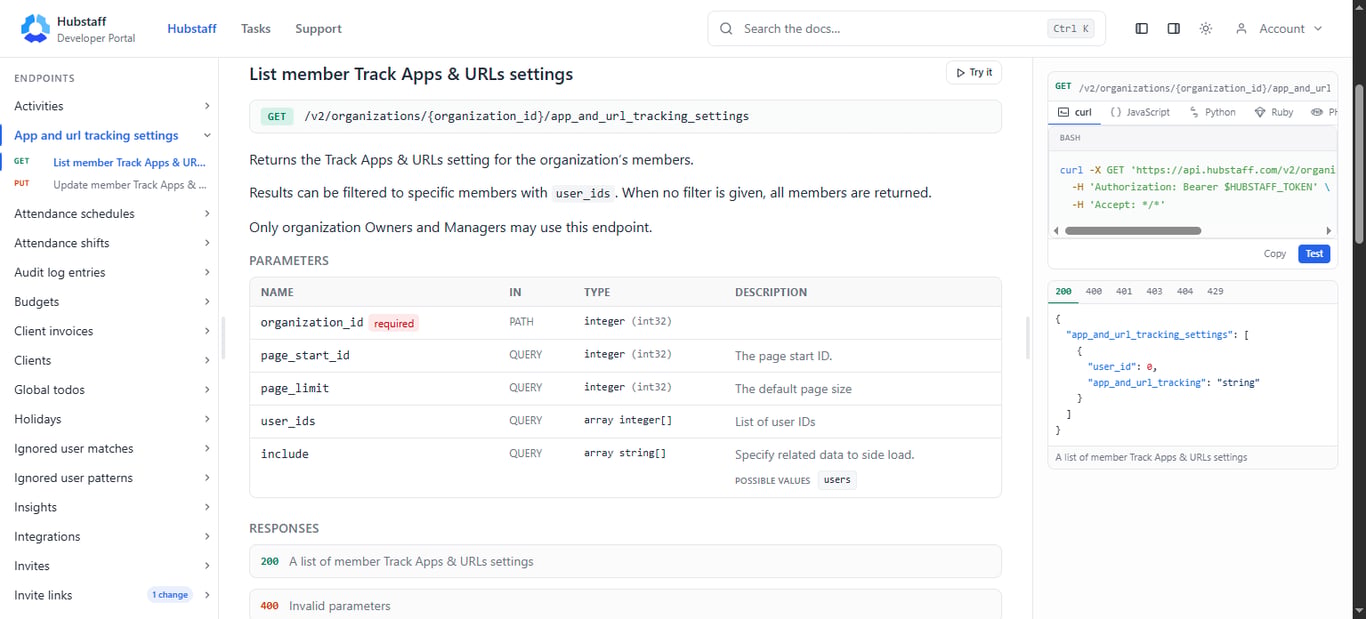Show the 429 response example
Image resolution: width=1366 pixels, height=619 pixels.
click(x=1215, y=292)
